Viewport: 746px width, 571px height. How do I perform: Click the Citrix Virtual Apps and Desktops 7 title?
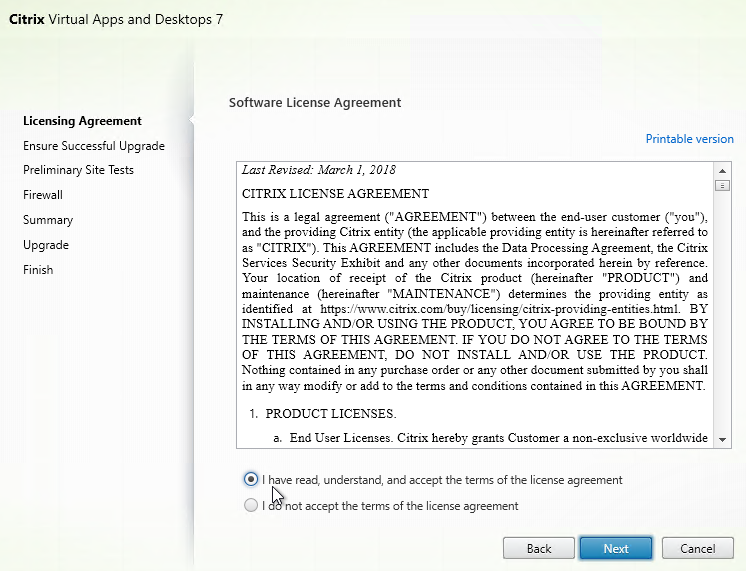116,20
